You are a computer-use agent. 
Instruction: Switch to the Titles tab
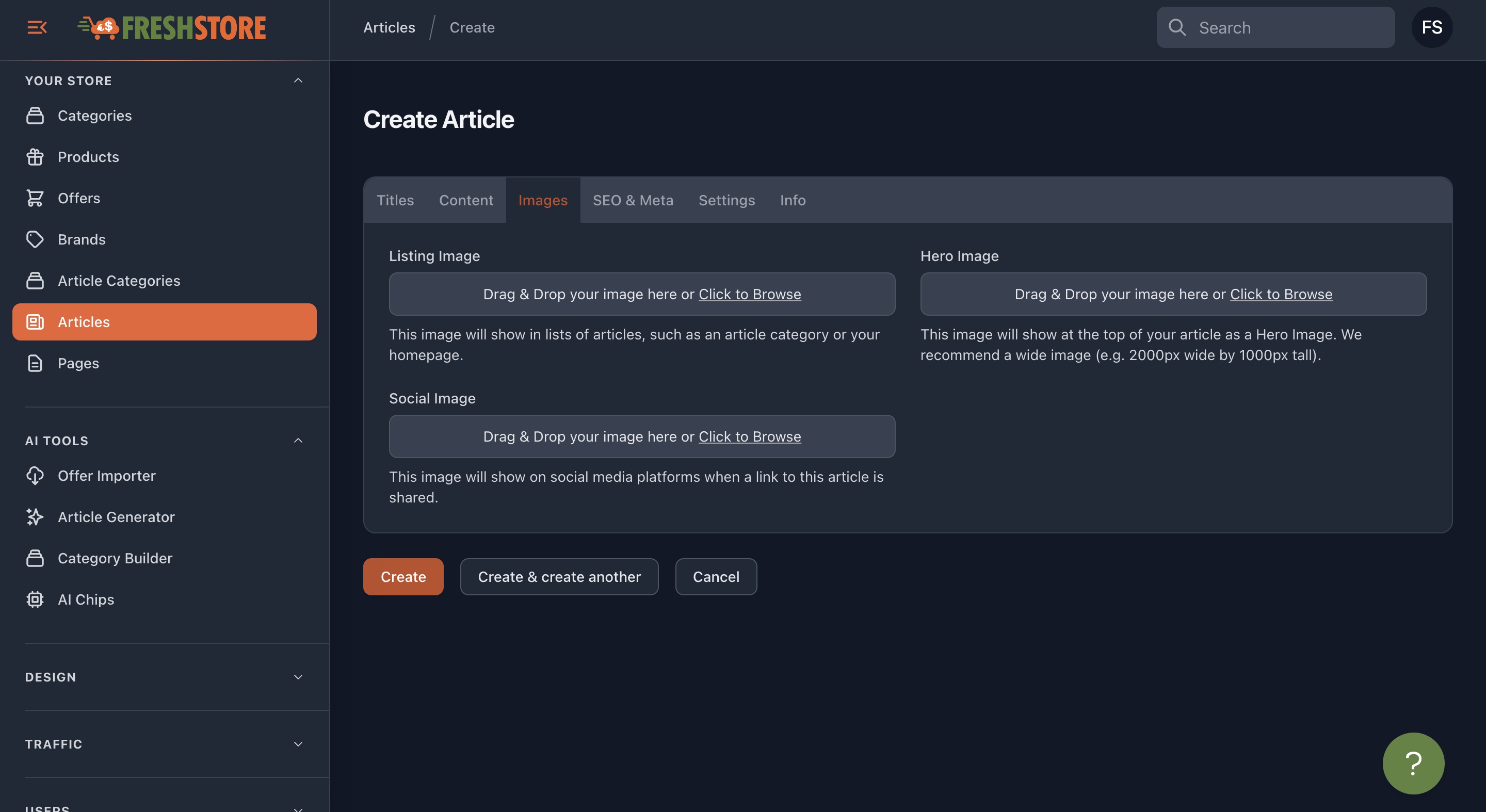(x=395, y=200)
